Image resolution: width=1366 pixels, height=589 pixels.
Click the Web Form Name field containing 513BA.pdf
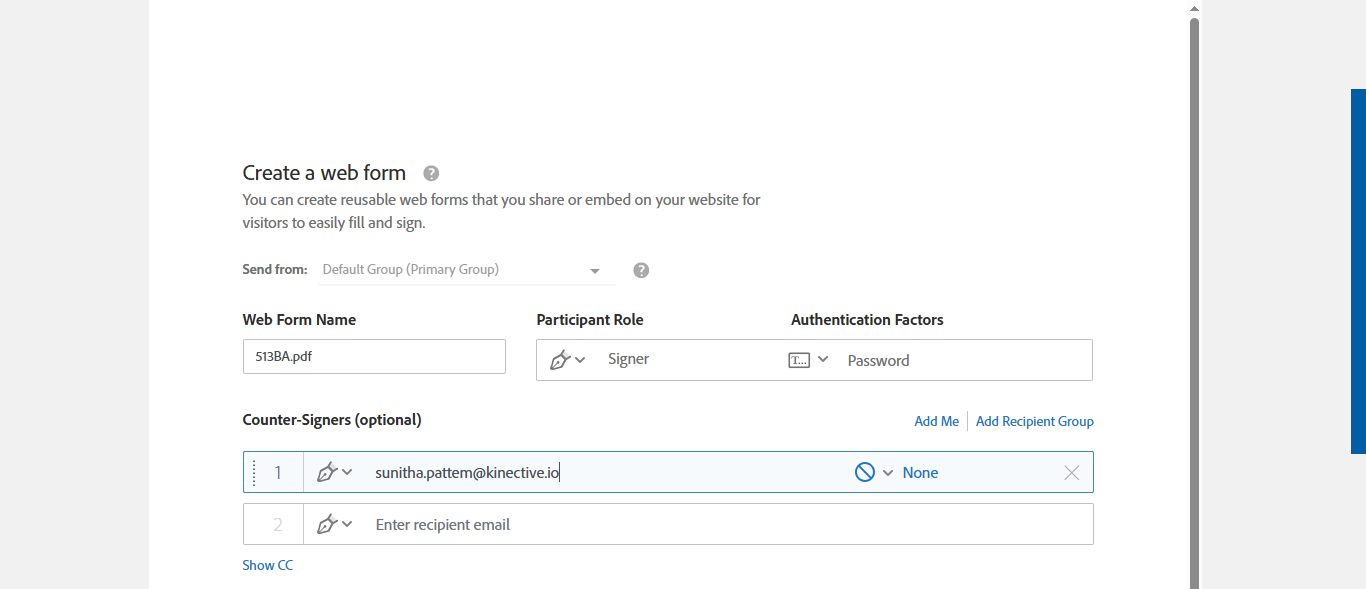coord(374,357)
